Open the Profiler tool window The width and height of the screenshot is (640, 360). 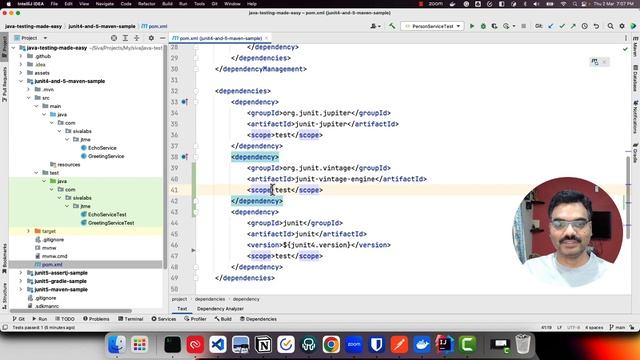tap(195, 319)
